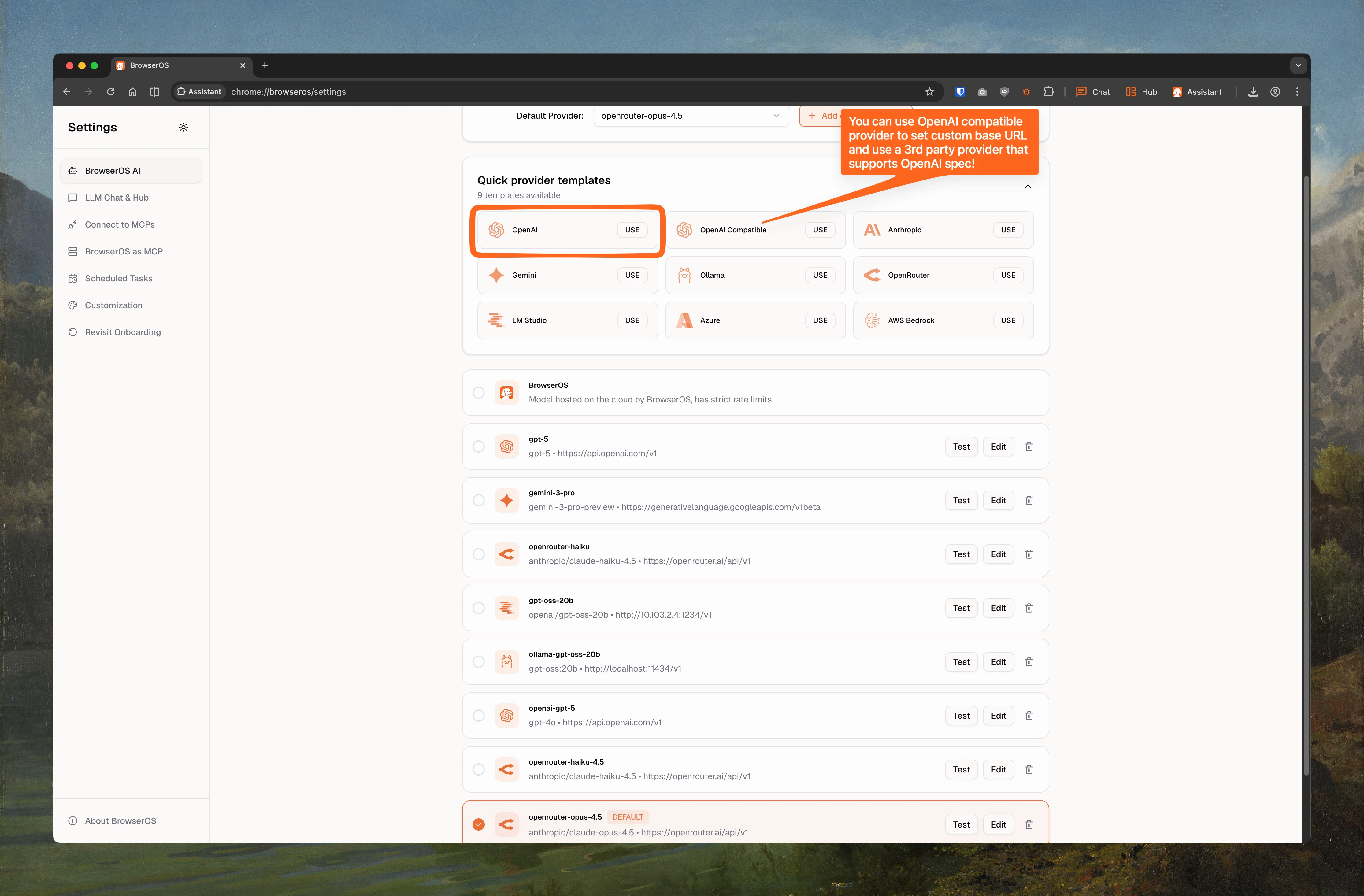The image size is (1364, 896).
Task: Select the BrowserOS cloud model radio button
Action: 479,392
